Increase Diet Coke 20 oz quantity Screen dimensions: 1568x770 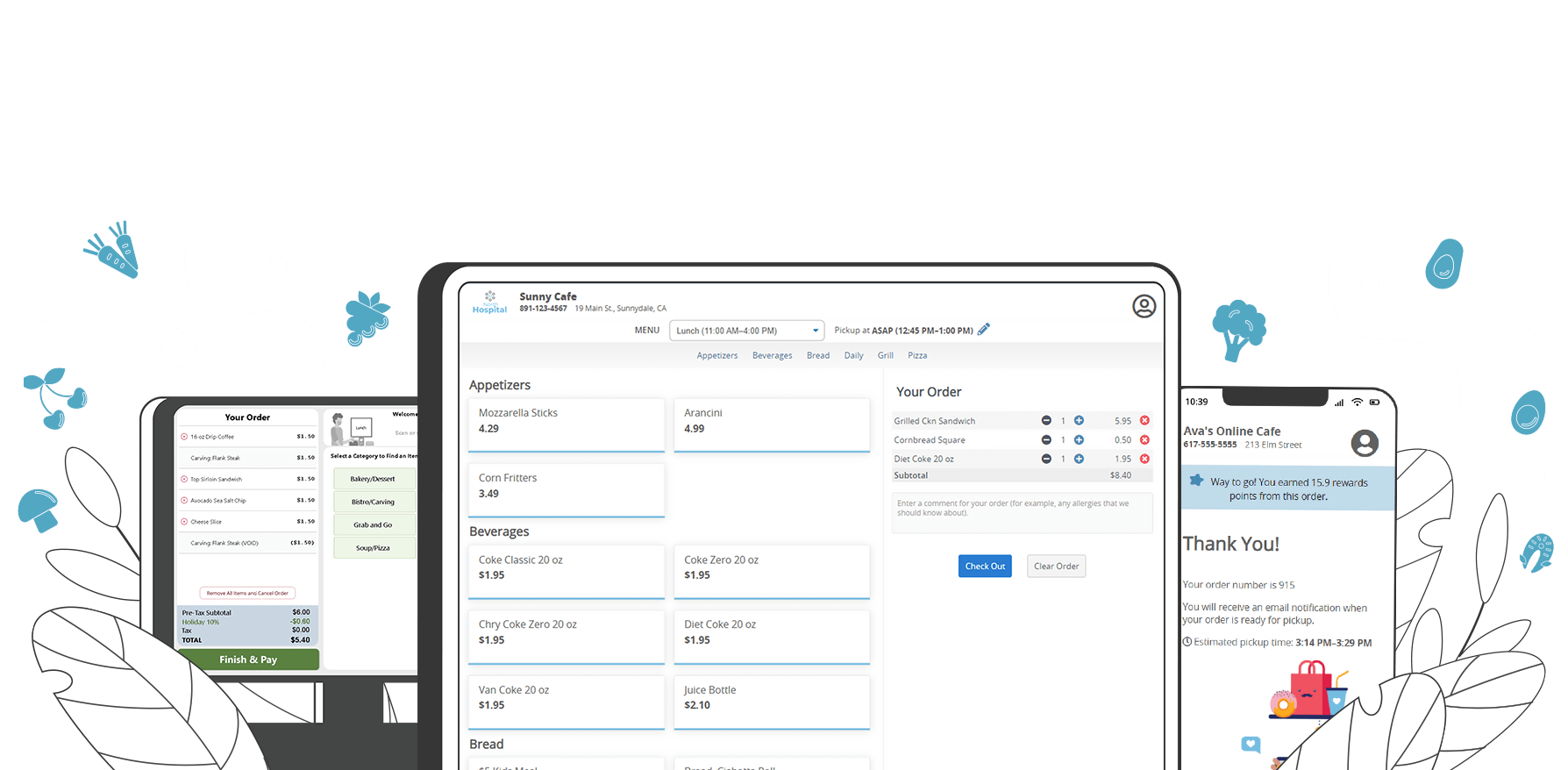(1079, 459)
